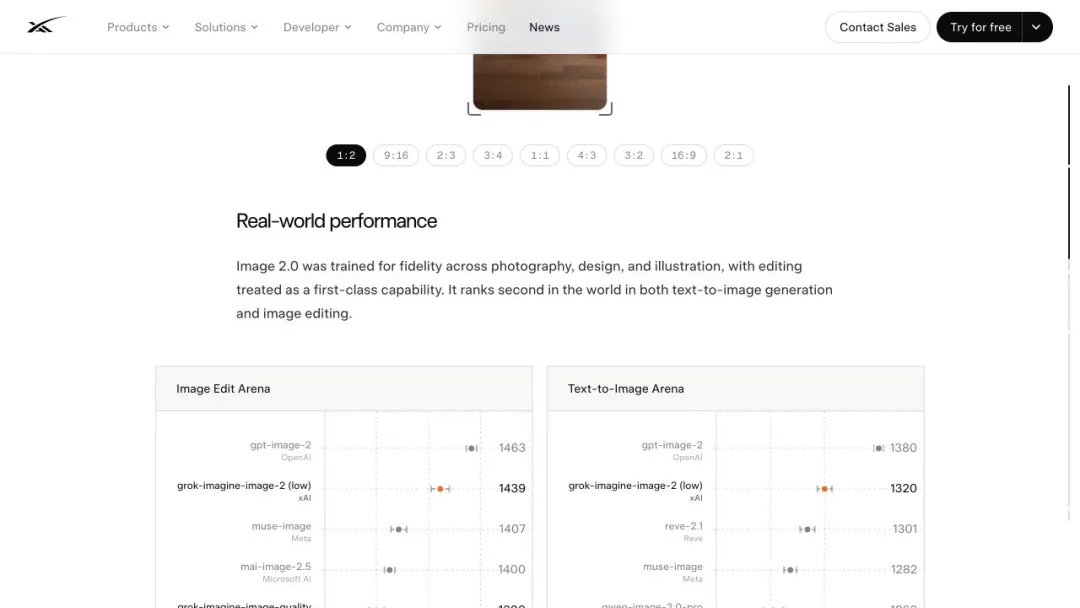Click the 1301 score value
This screenshot has width=1080, height=608.
tap(904, 529)
